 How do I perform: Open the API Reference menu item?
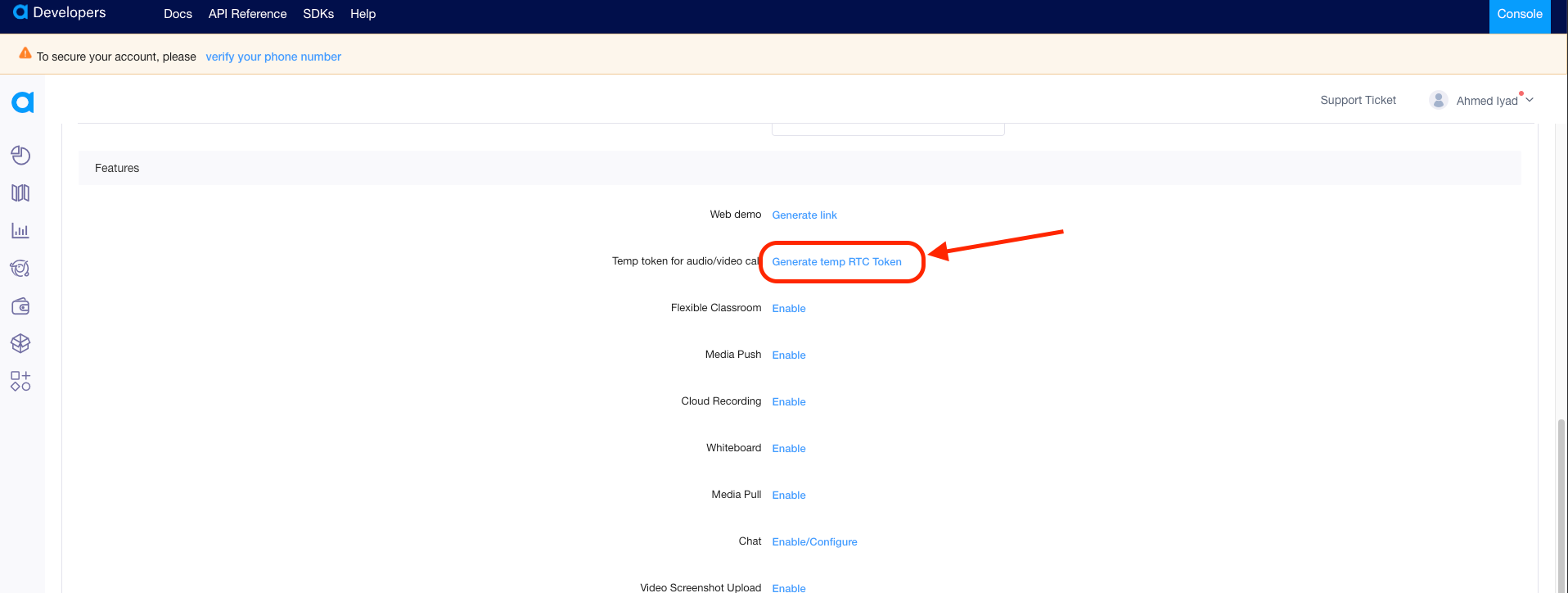click(x=247, y=14)
